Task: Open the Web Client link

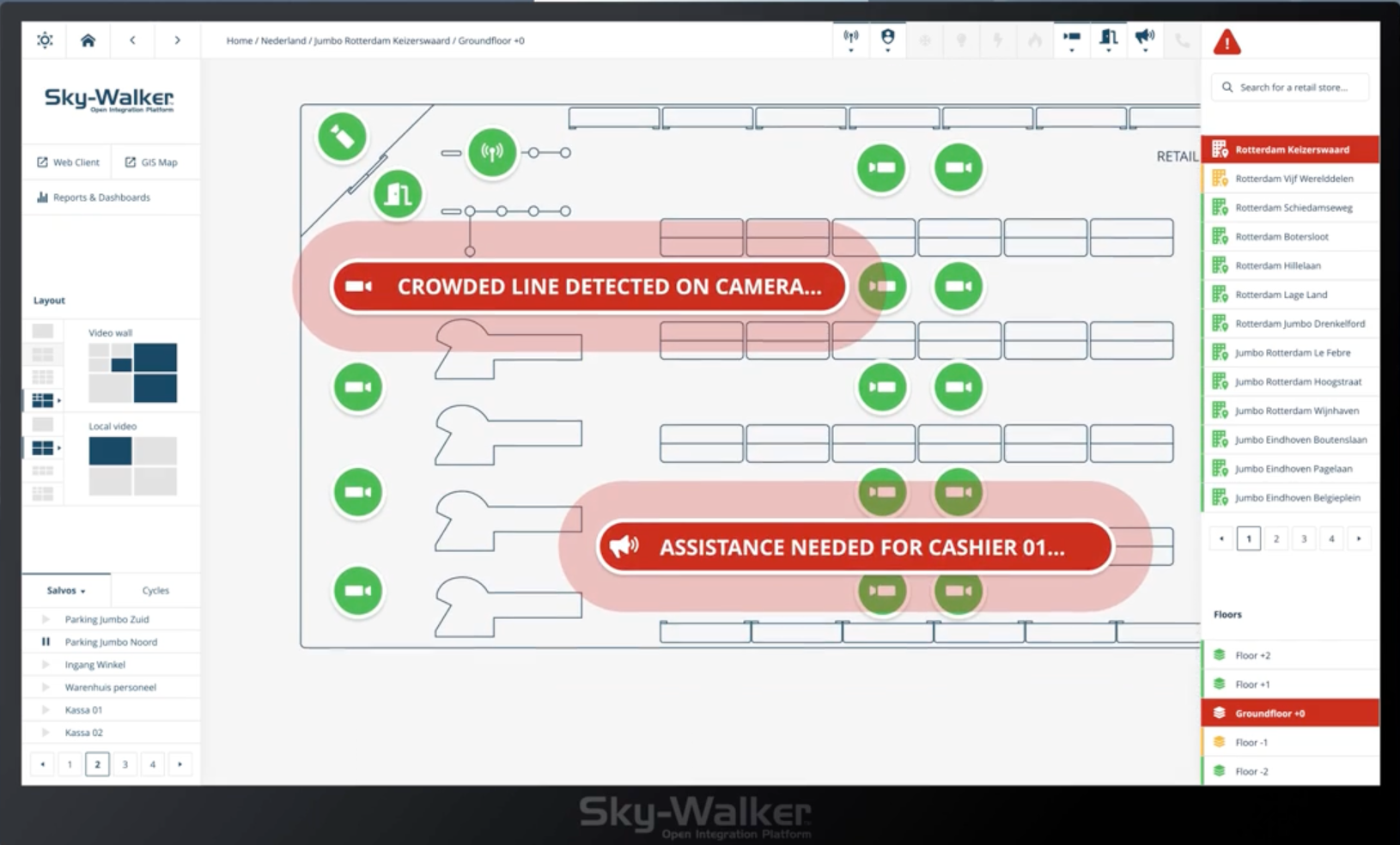Action: pyautogui.click(x=68, y=161)
